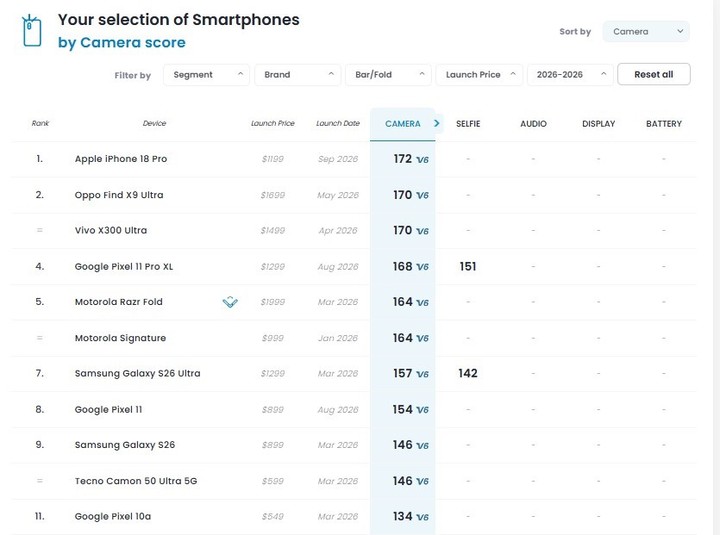Click camera score 146 for Tecno Camon 50 Ultra
The height and width of the screenshot is (535, 720).
click(x=403, y=481)
